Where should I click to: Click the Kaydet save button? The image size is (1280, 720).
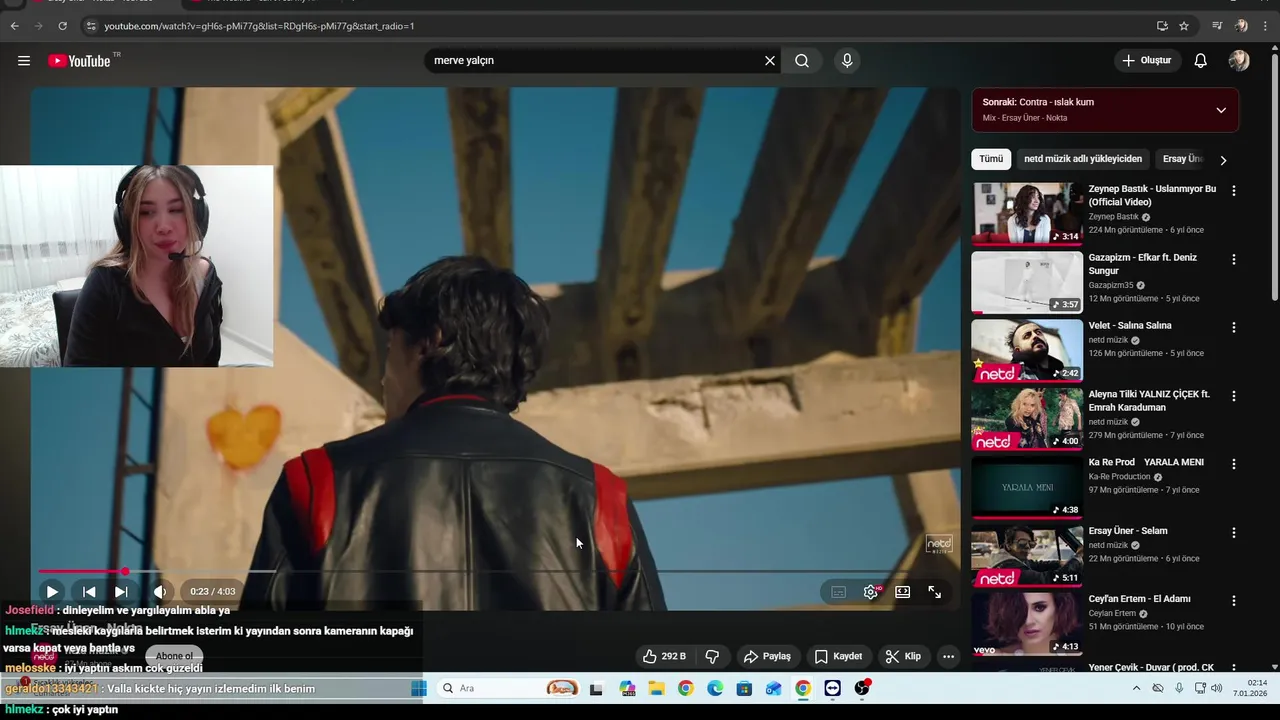point(838,657)
